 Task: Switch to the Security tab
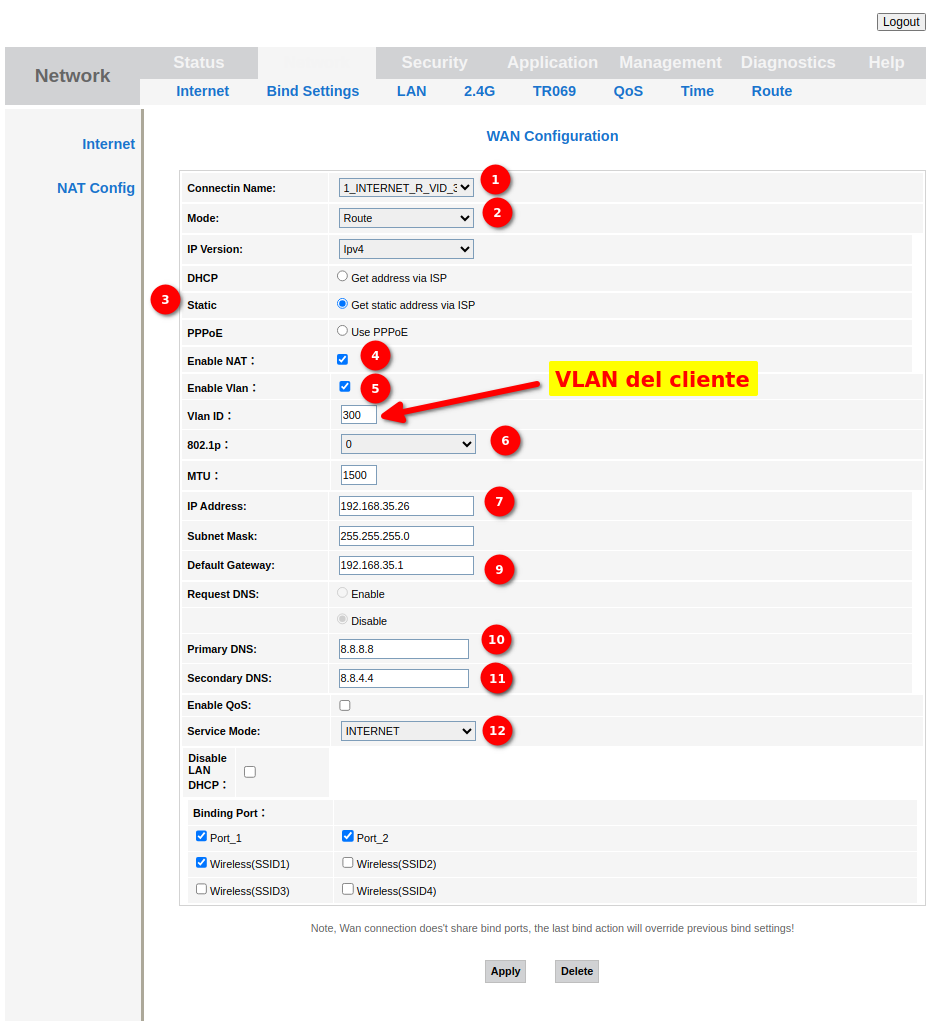pos(434,62)
